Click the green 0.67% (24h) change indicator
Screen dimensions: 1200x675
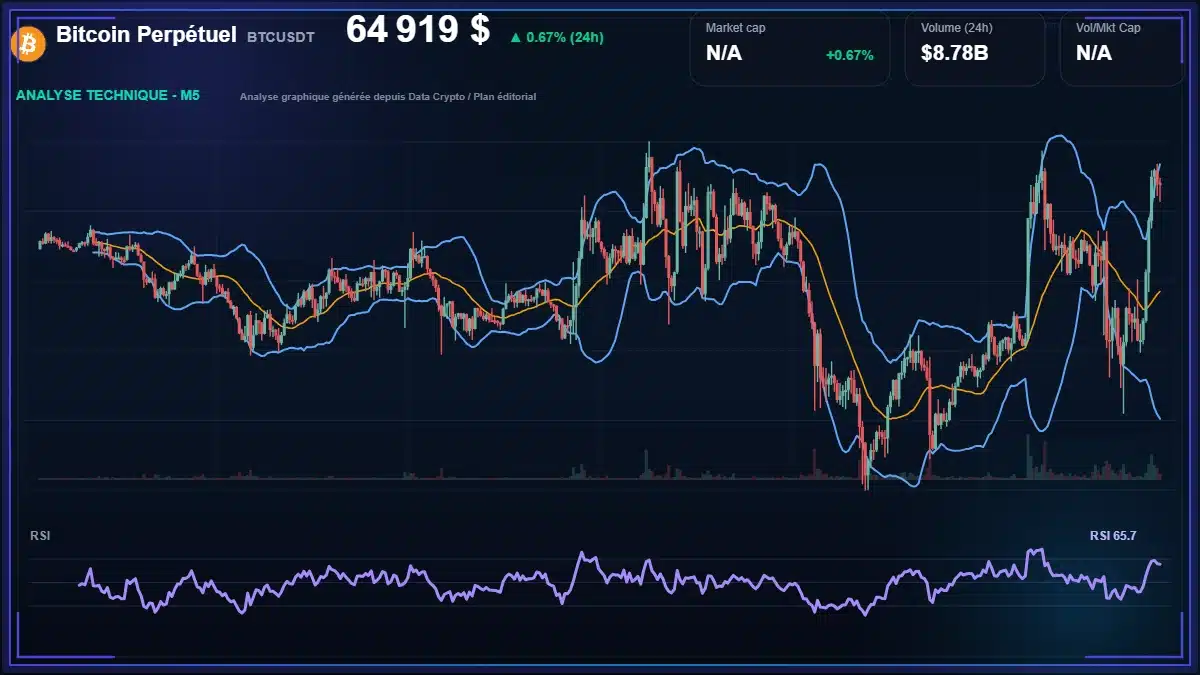point(556,37)
